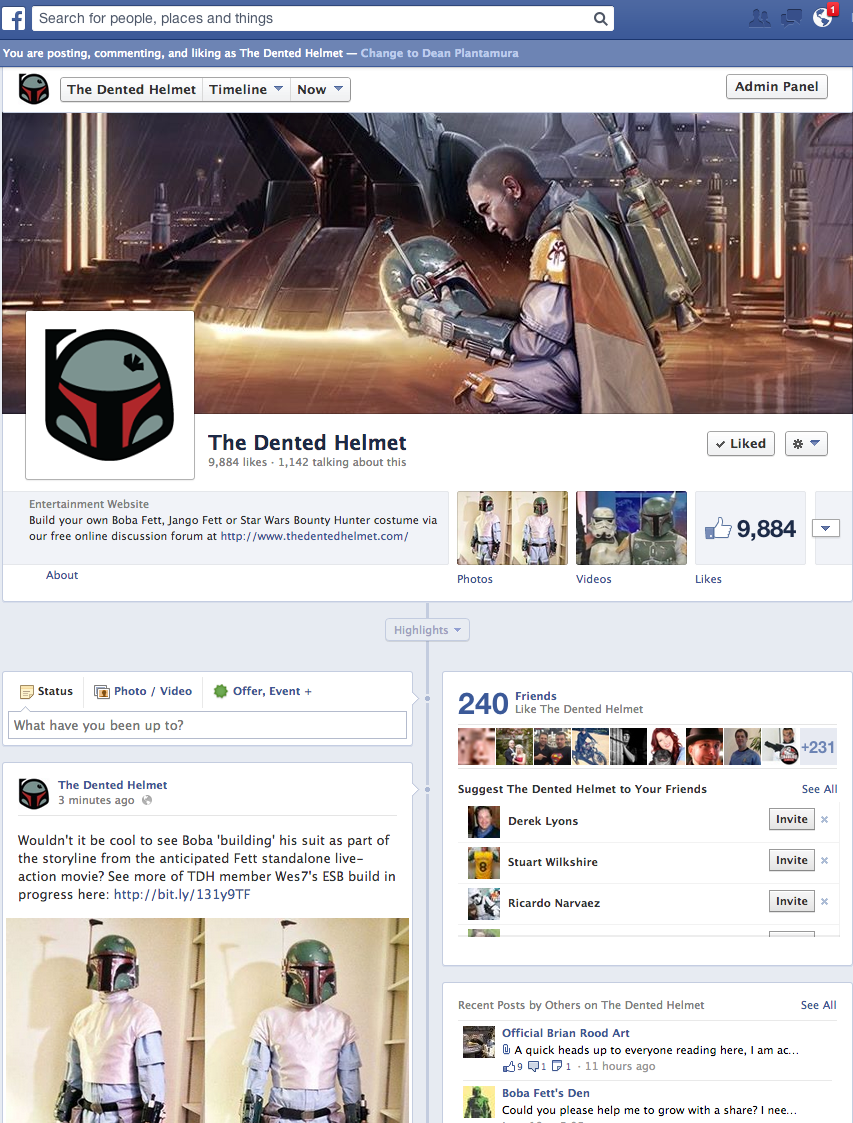Viewport: 853px width, 1123px height.
Task: Click the Photos label link
Action: coord(475,579)
